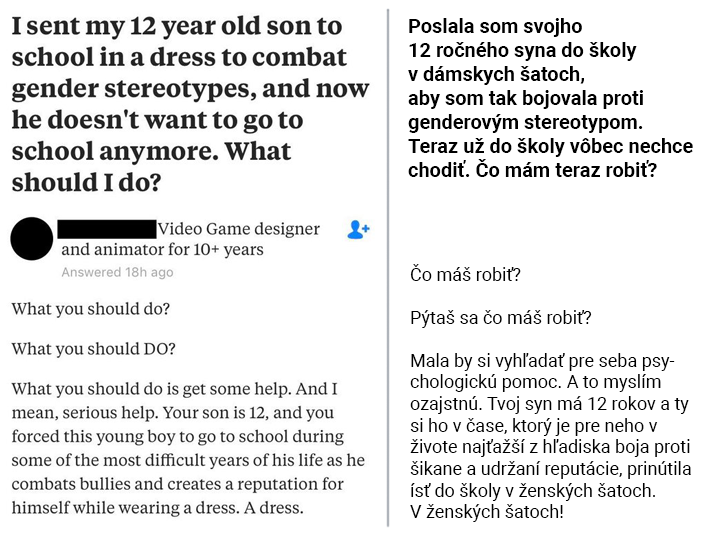Click the Slovak sentence "Čo mám teraz robiť?"
This screenshot has width=702, height=534.
[x=575, y=169]
